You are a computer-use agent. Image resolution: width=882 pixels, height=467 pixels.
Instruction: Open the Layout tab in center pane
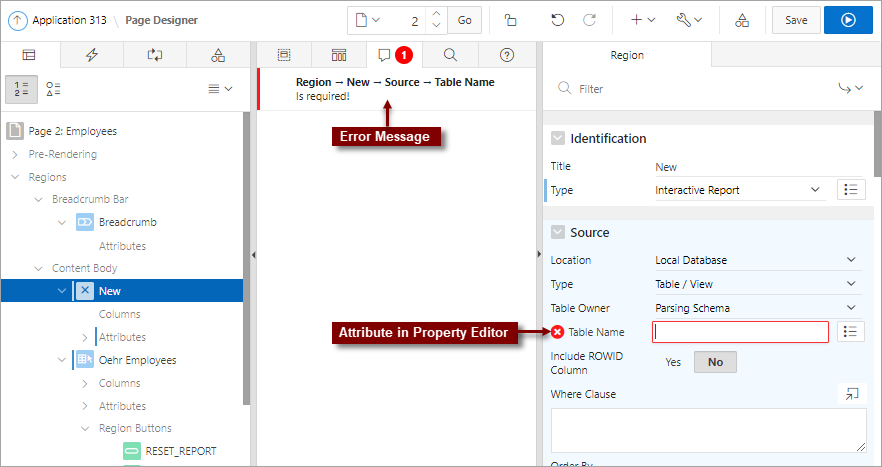pyautogui.click(x=284, y=55)
